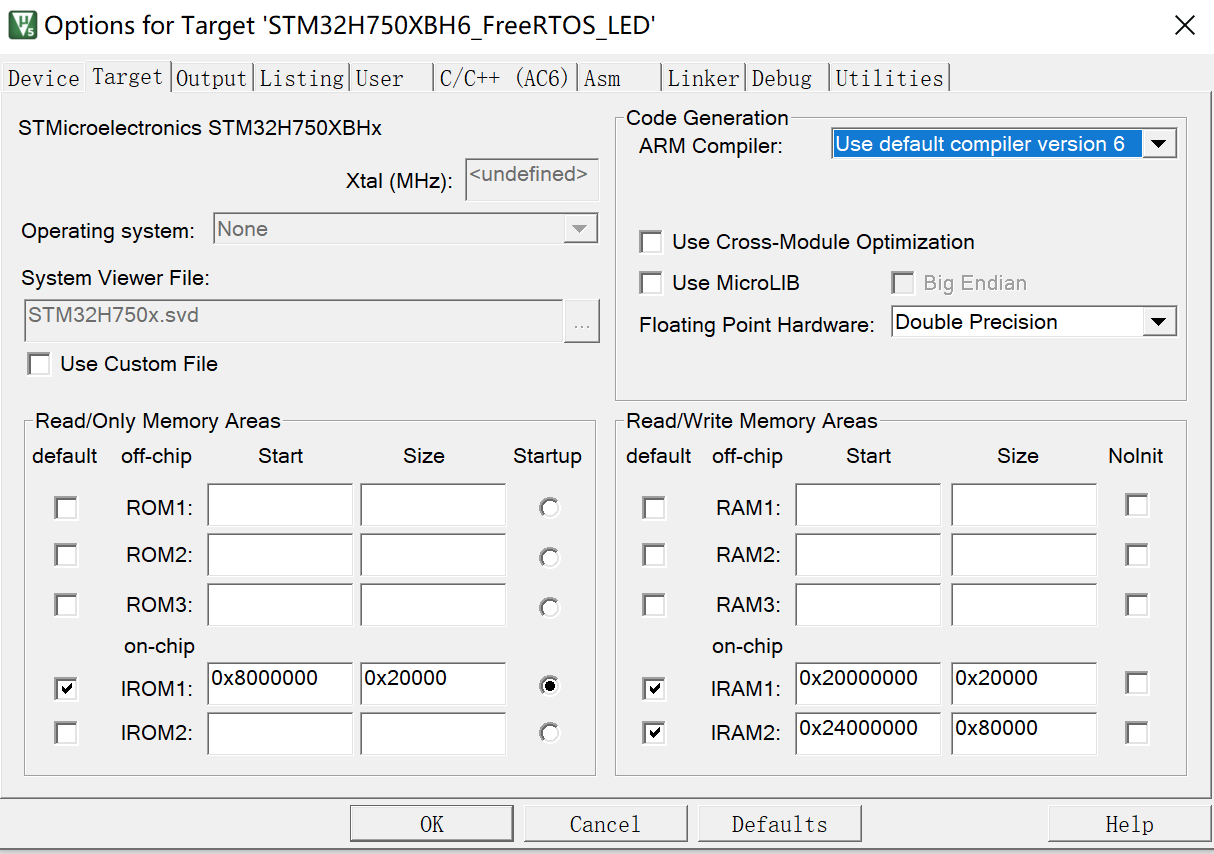This screenshot has width=1214, height=854.
Task: Click the System Viewer File path field
Action: click(293, 322)
